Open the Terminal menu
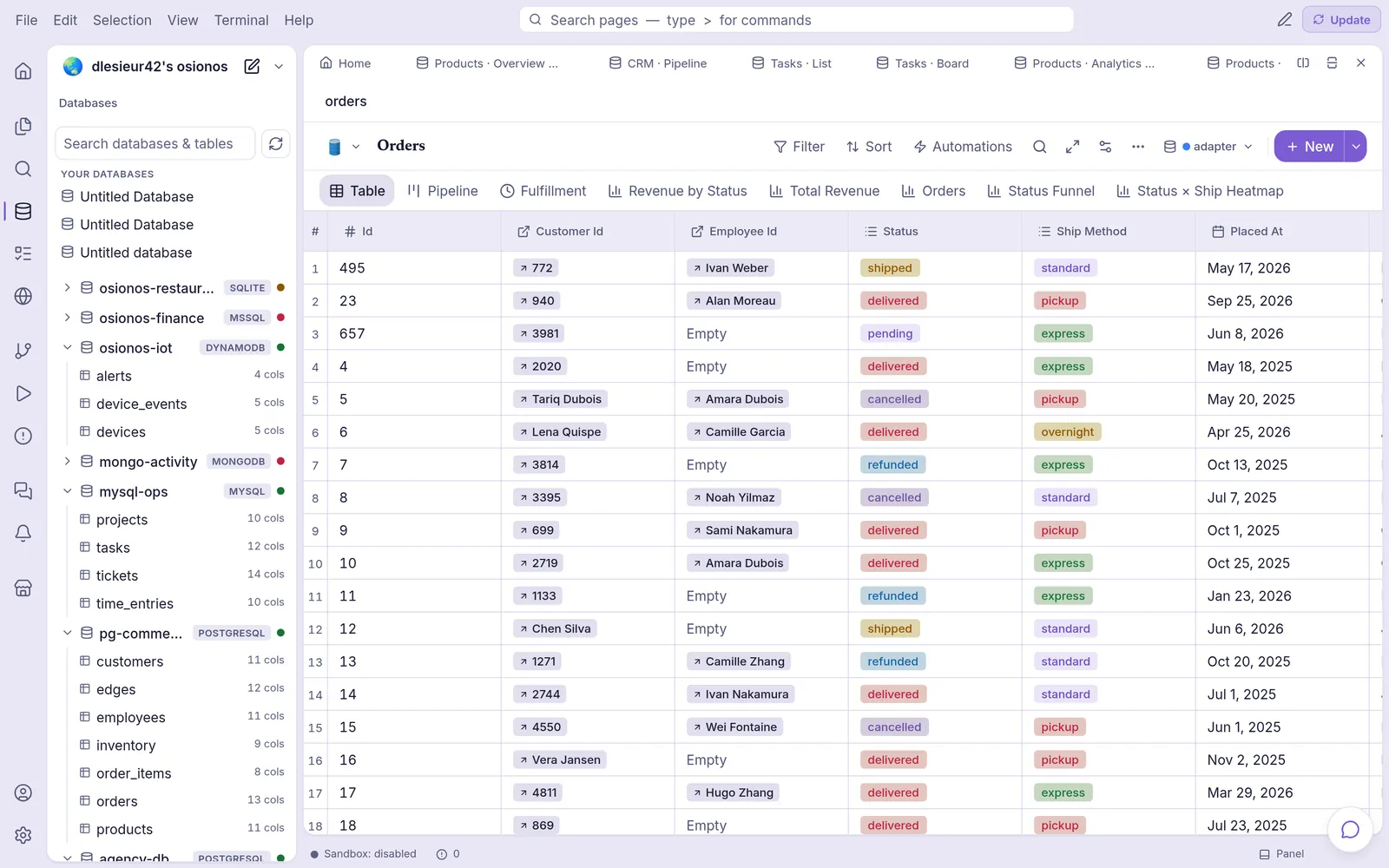This screenshot has width=1389, height=868. [241, 20]
